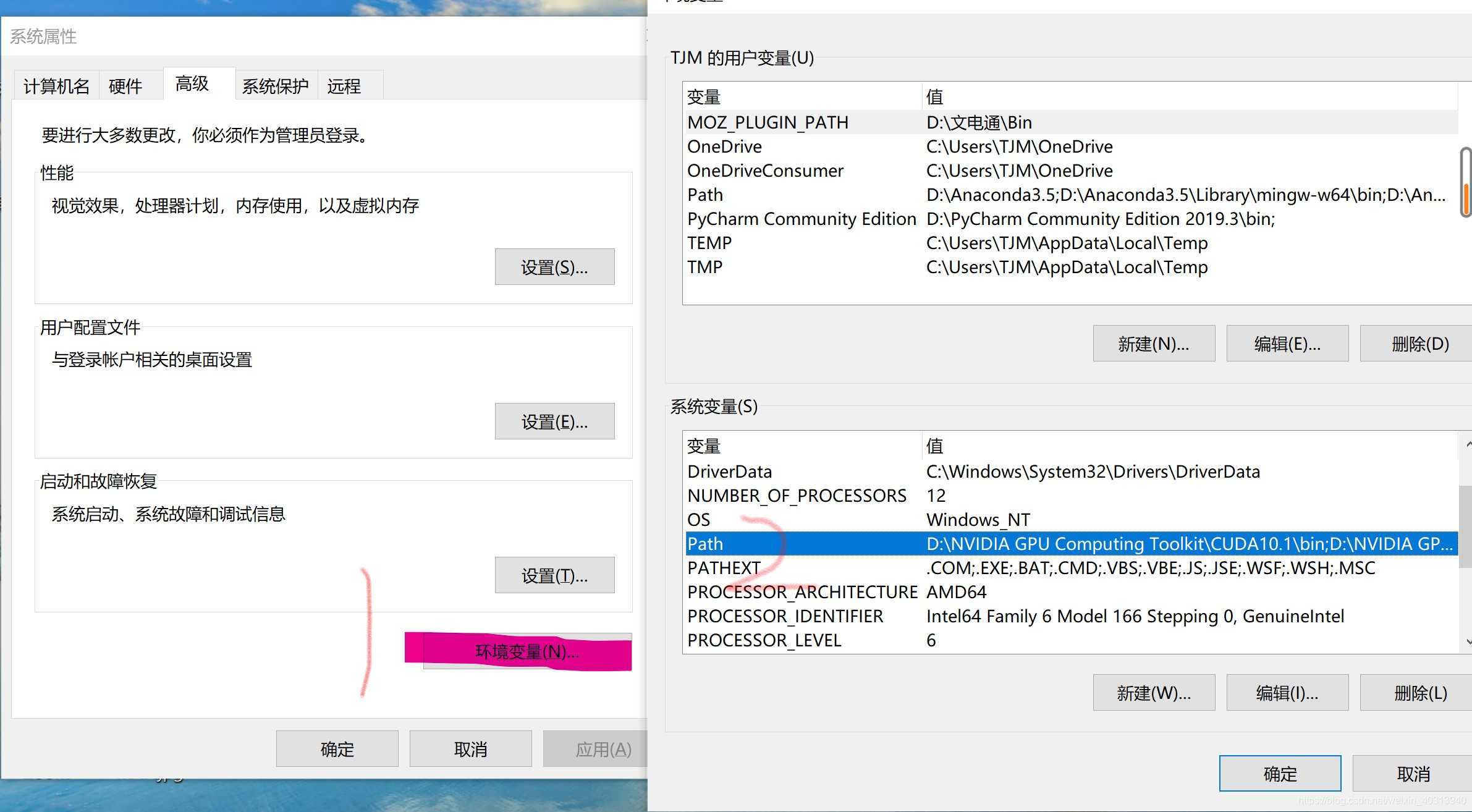Click 新建(W)... for system variables
The image size is (1472, 812).
point(1154,693)
